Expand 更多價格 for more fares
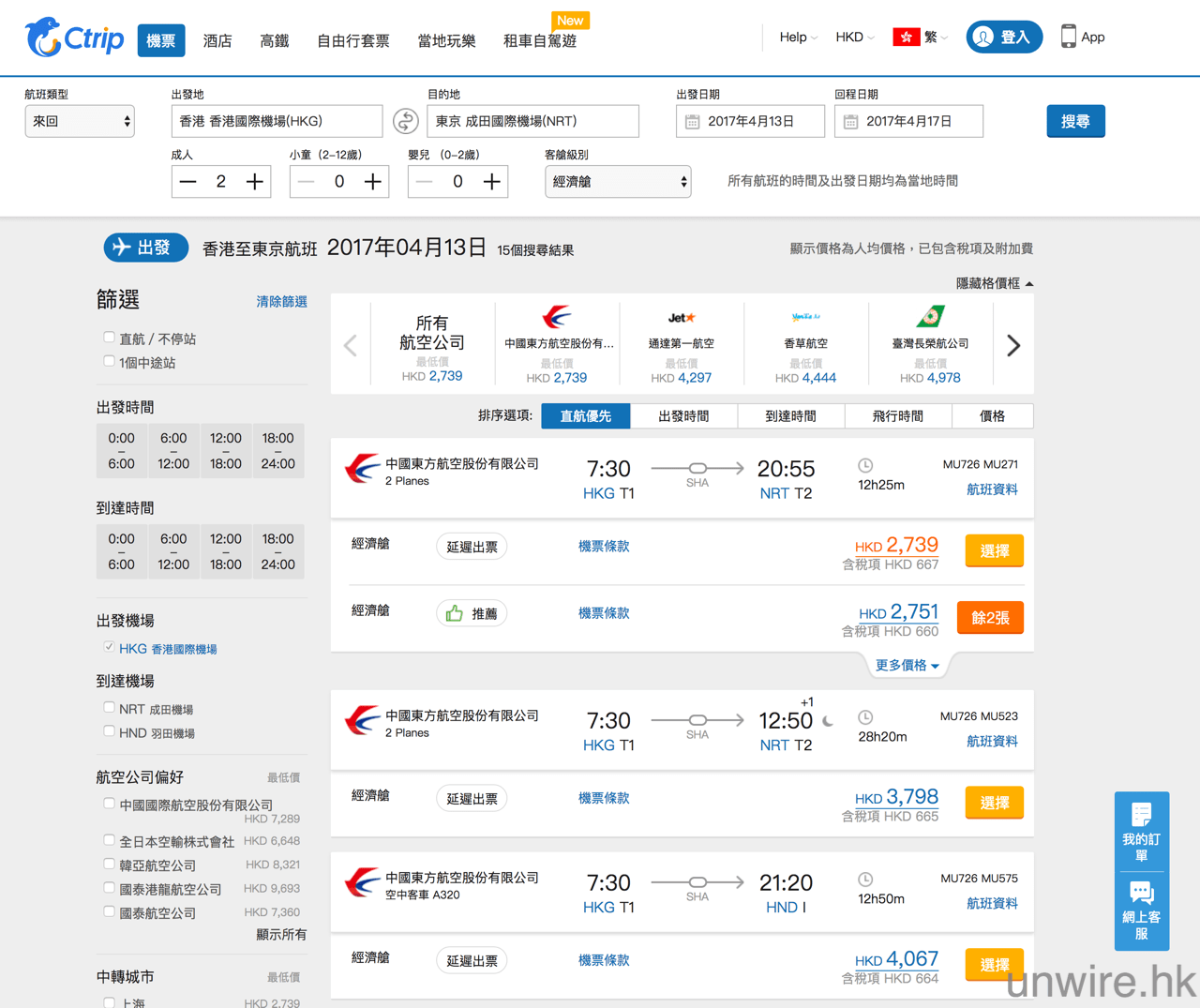Image resolution: width=1200 pixels, height=1008 pixels. [x=907, y=665]
